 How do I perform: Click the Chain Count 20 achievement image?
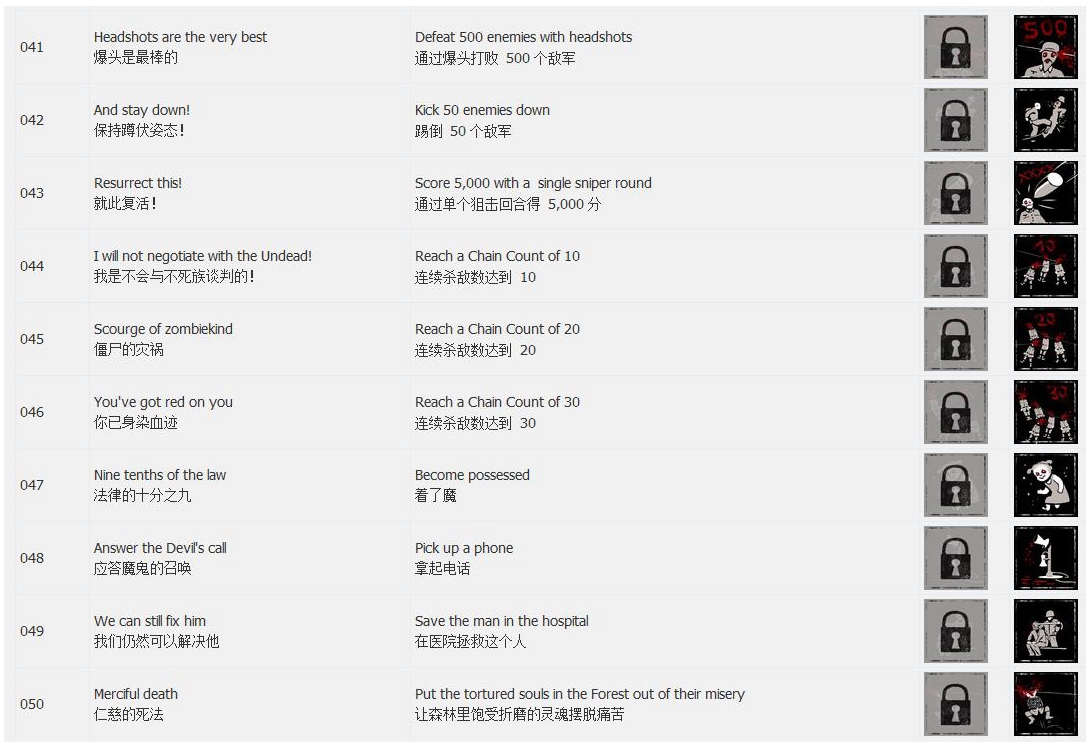1046,339
